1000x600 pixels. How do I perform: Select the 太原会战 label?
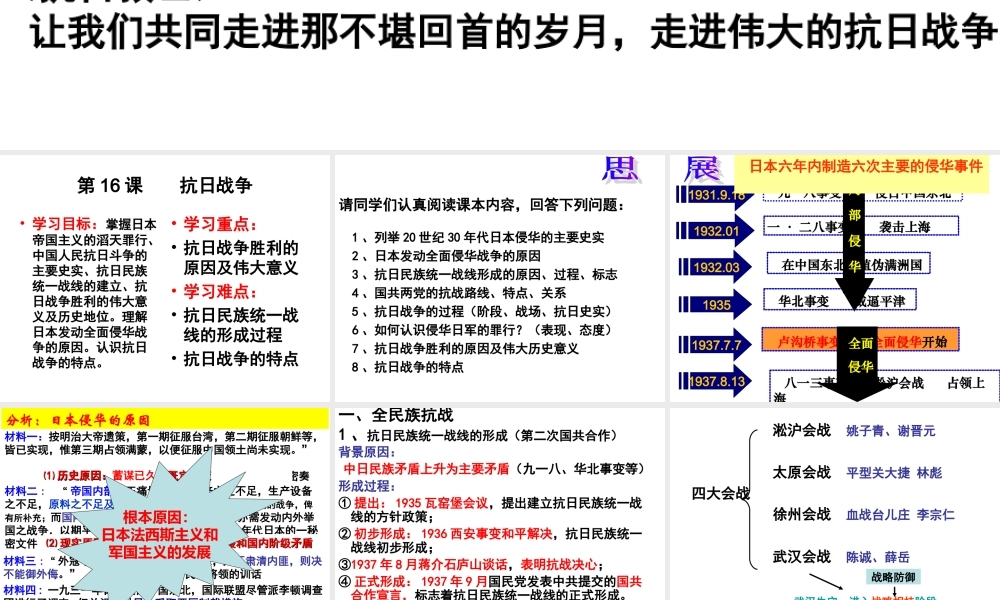(x=801, y=472)
